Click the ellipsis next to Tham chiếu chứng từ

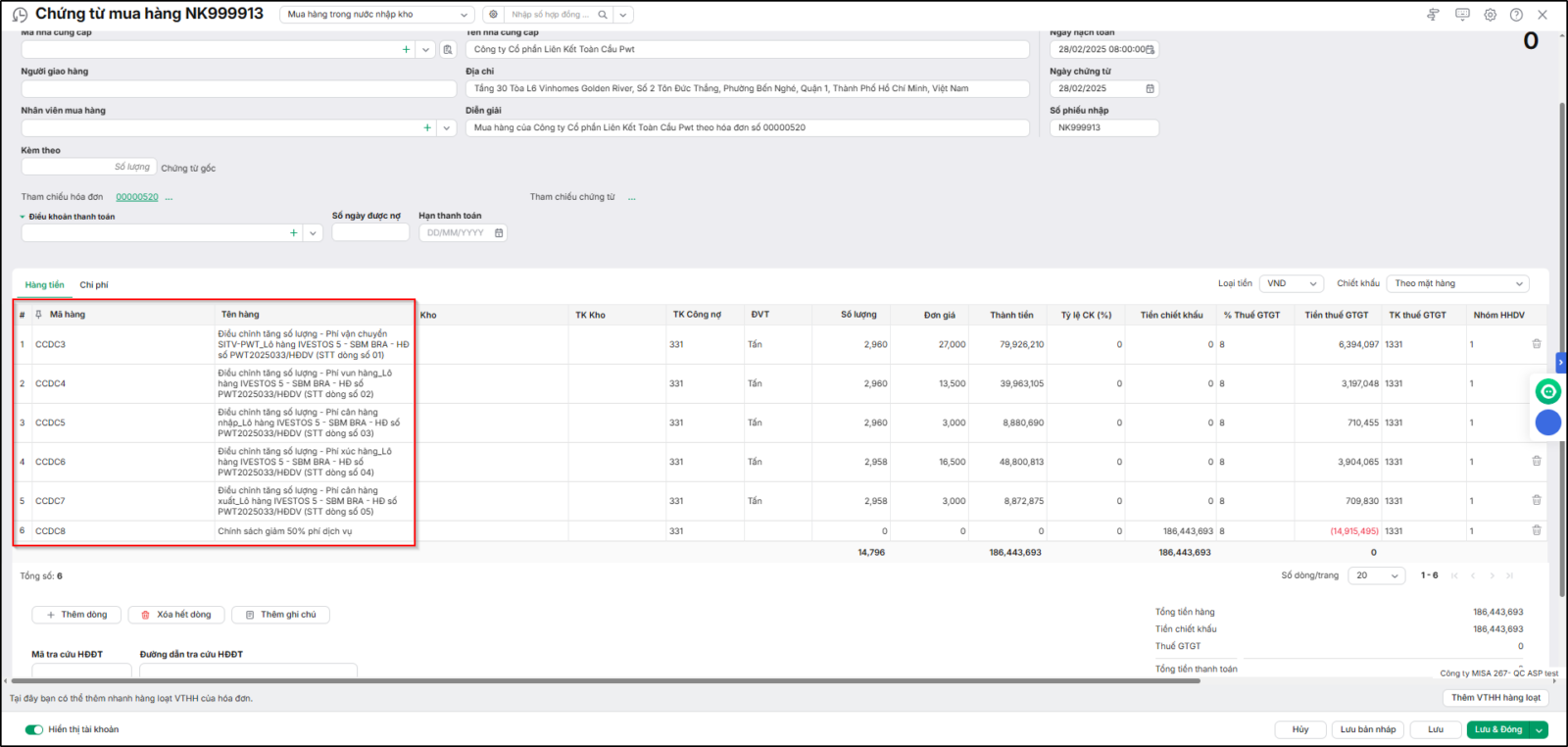coord(632,198)
